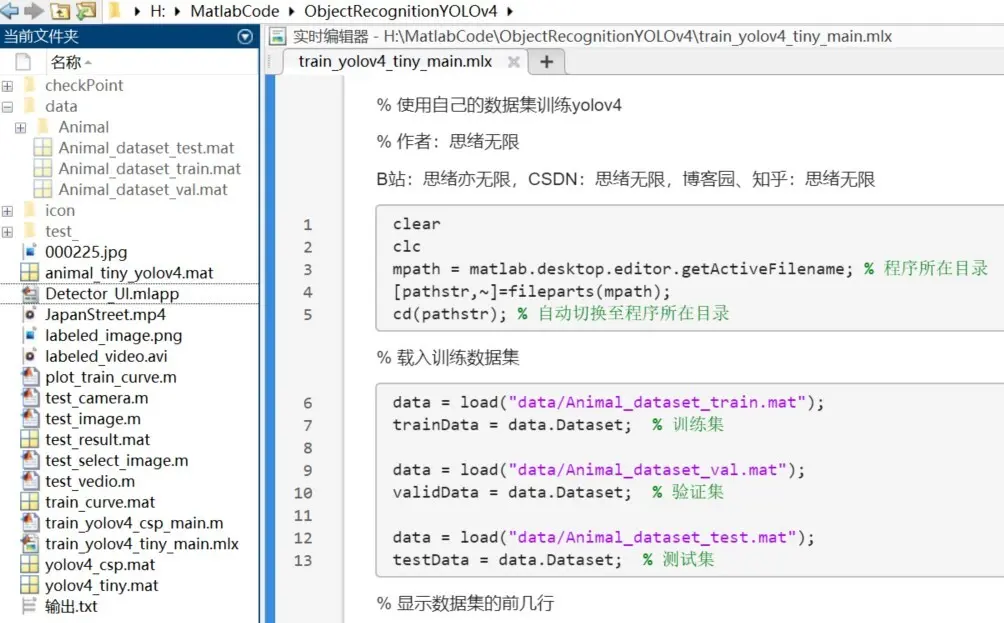Select test_result.mat file

pos(97,439)
